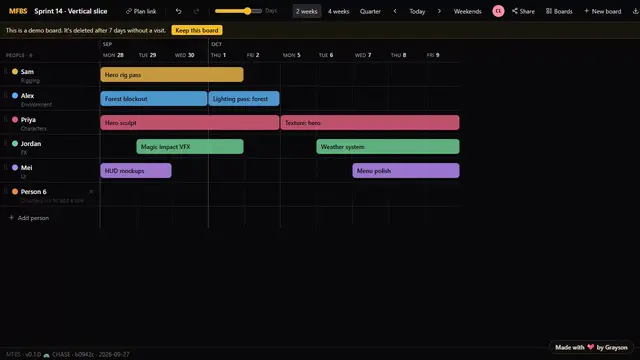This screenshot has width=640, height=360.
Task: Click the MFBS v0.1.0 version footer text
Action: click(x=23, y=354)
